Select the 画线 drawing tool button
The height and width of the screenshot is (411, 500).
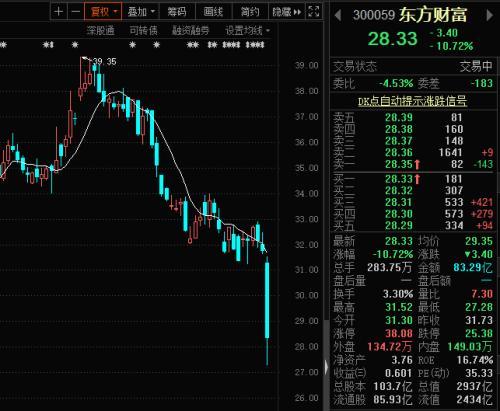point(213,12)
